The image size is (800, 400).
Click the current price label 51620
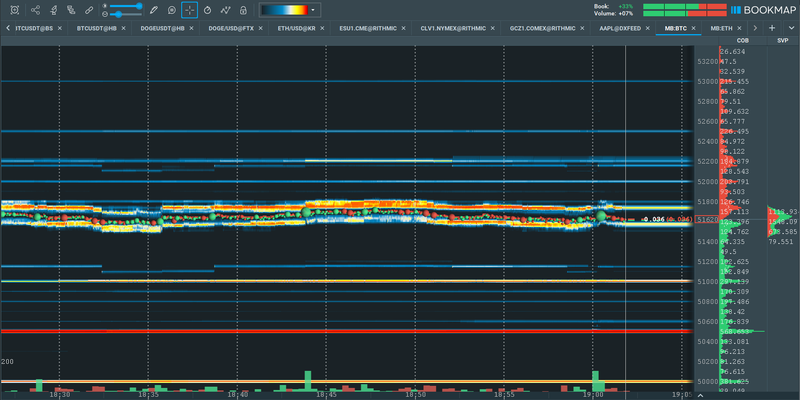[707, 219]
